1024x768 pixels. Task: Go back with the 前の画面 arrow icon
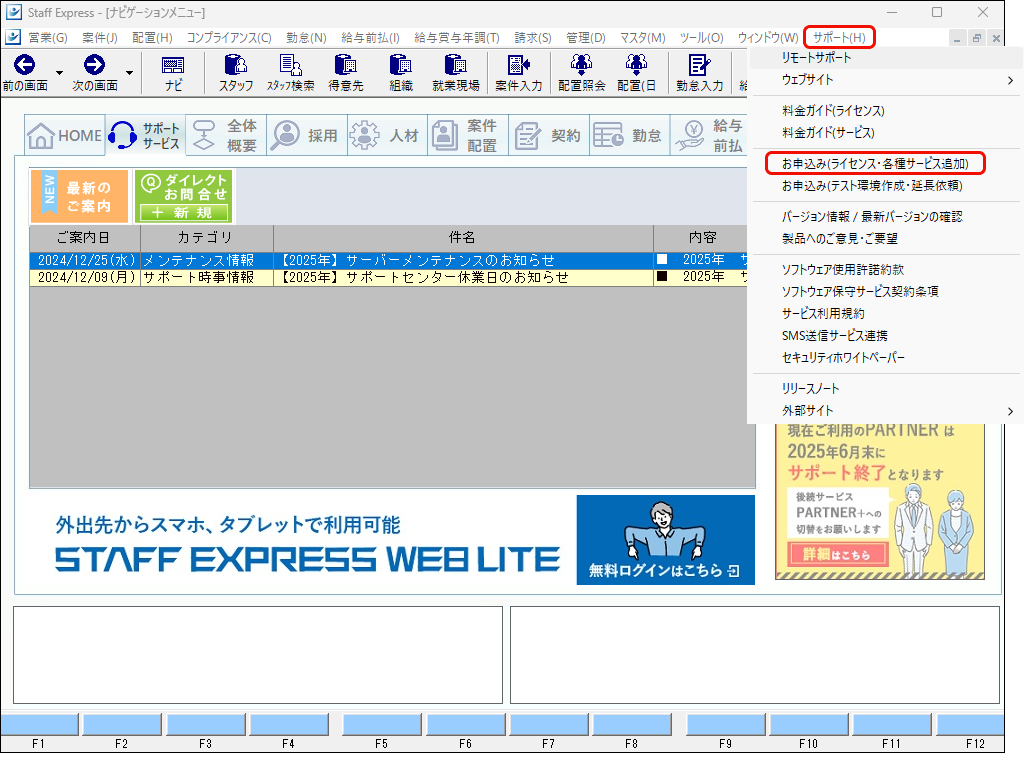coord(25,65)
